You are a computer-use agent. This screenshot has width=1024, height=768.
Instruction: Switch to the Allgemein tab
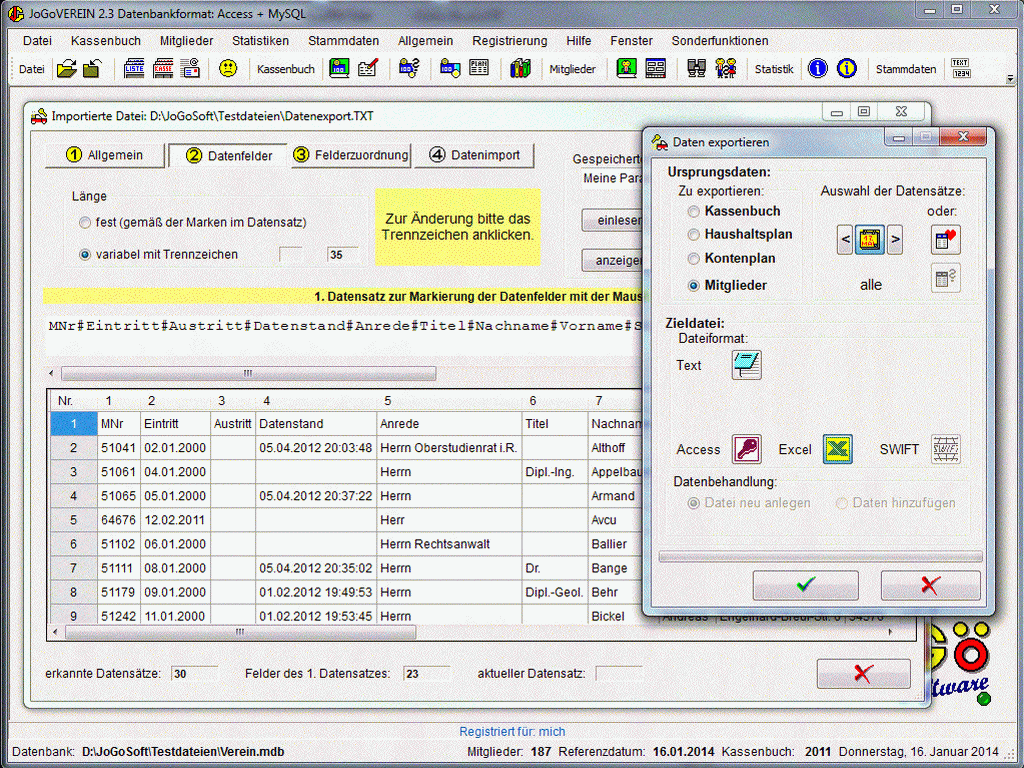click(104, 155)
